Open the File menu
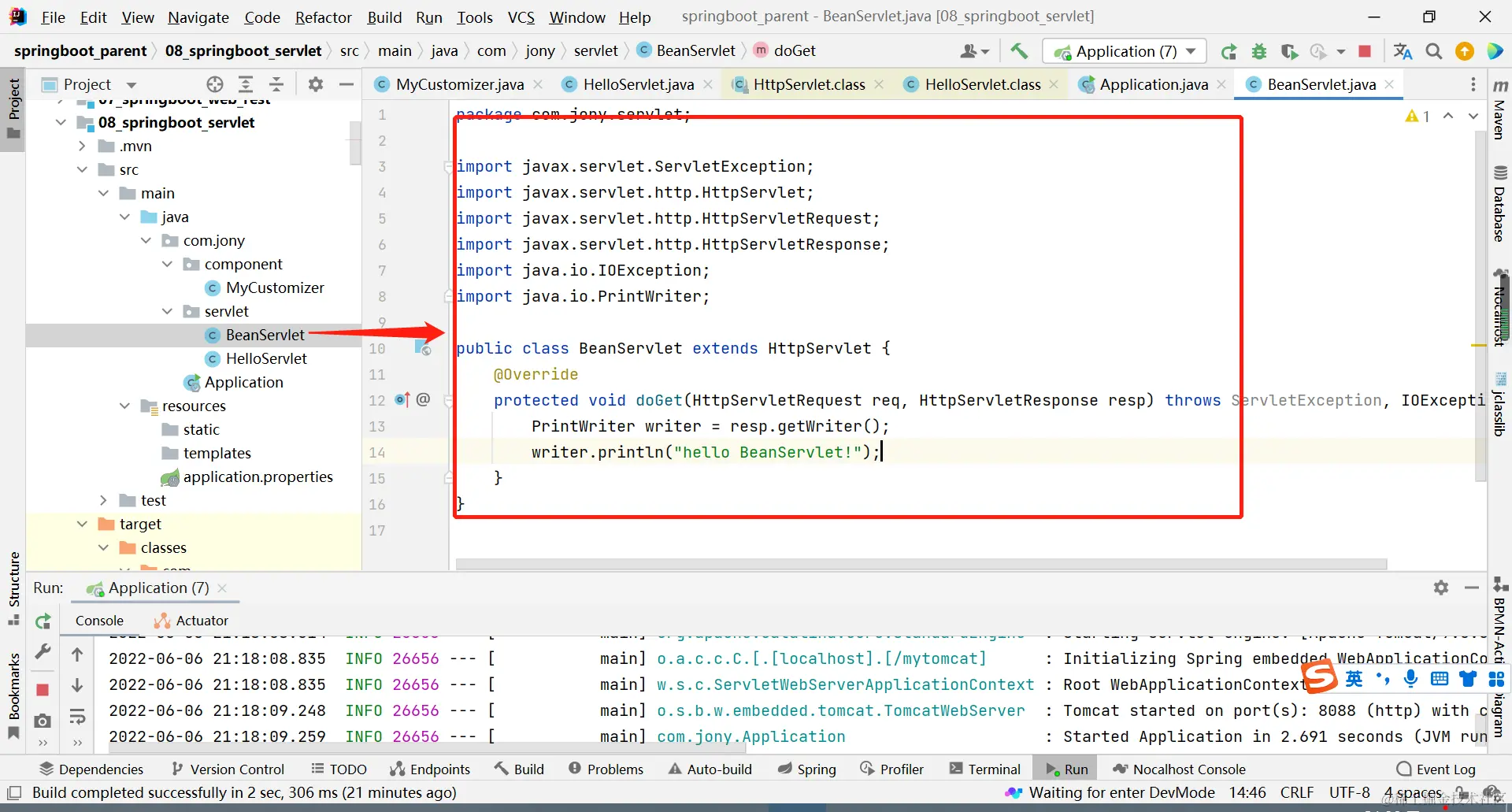The height and width of the screenshot is (812, 1512). 53,17
